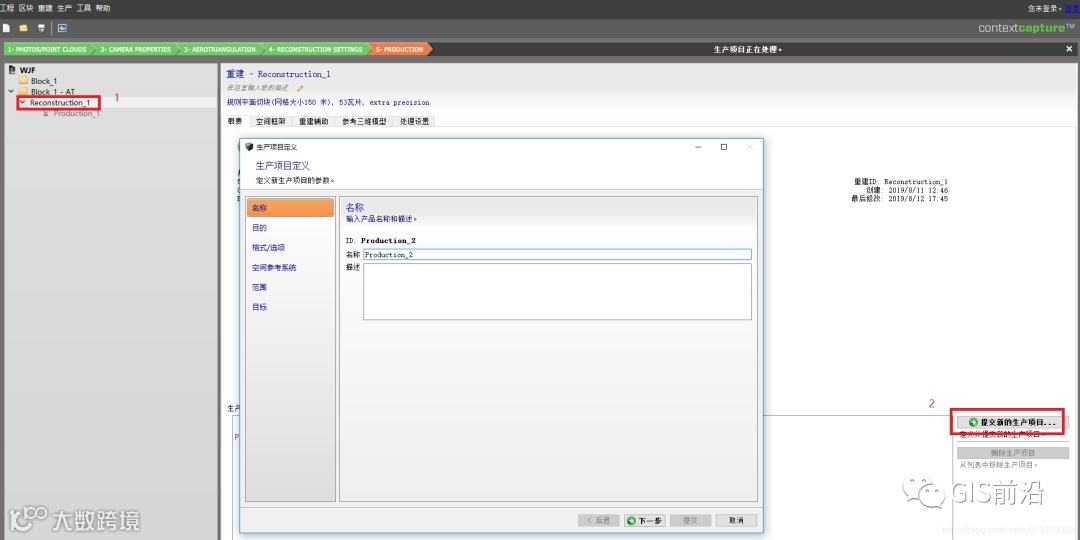1080x540 pixels.
Task: Open the 帮助 menu
Action: (103, 8)
